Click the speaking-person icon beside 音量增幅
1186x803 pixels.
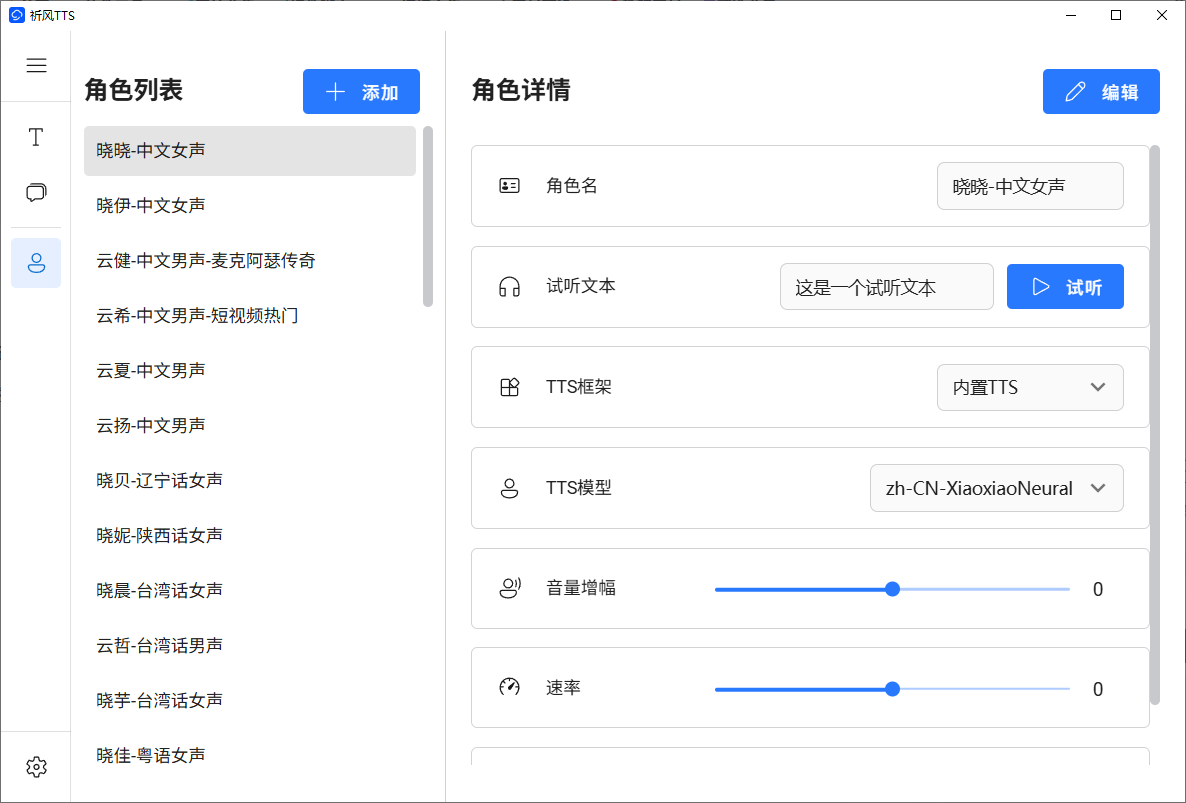pyautogui.click(x=510, y=588)
